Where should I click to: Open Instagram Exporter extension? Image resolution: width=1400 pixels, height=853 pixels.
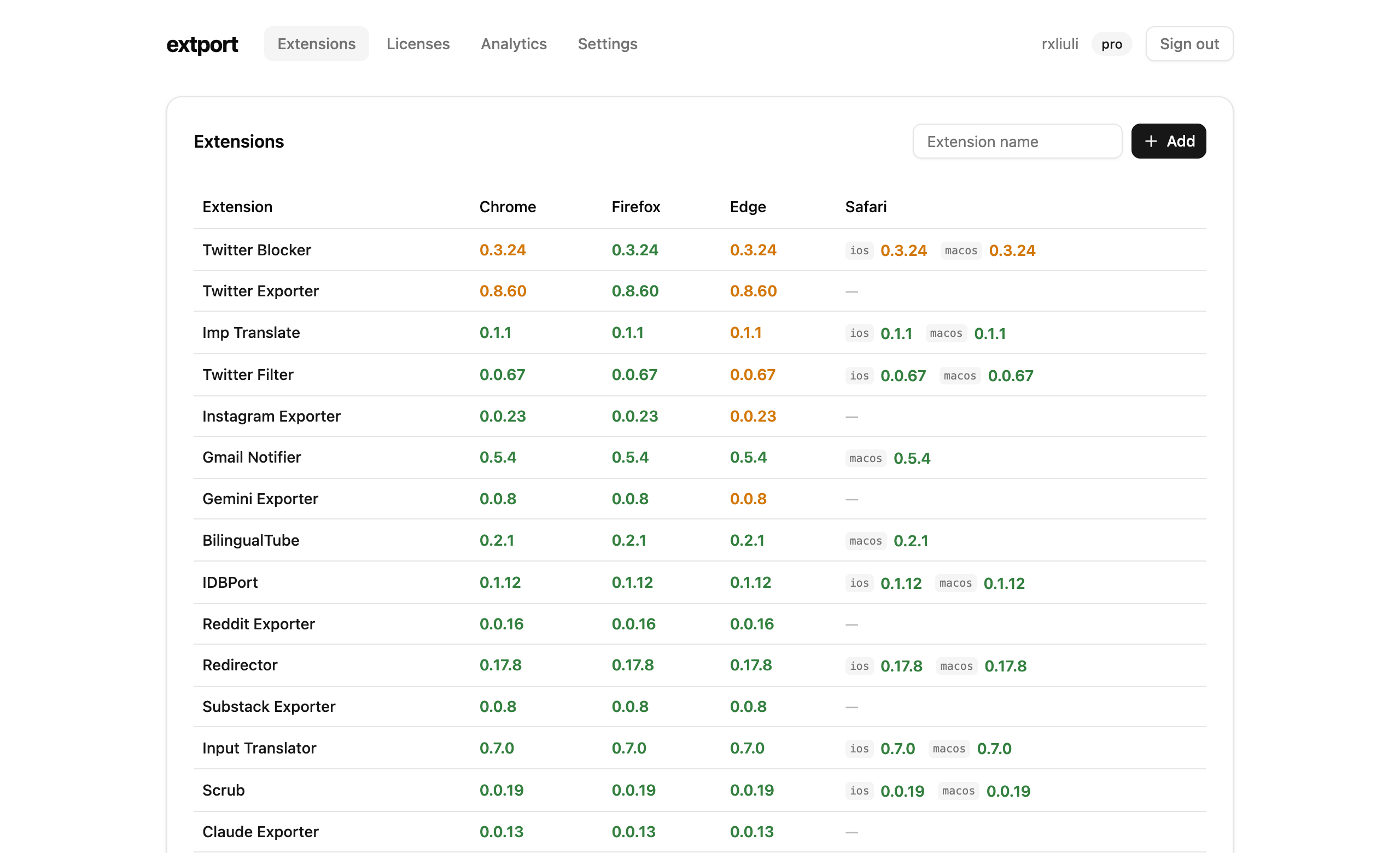(271, 416)
